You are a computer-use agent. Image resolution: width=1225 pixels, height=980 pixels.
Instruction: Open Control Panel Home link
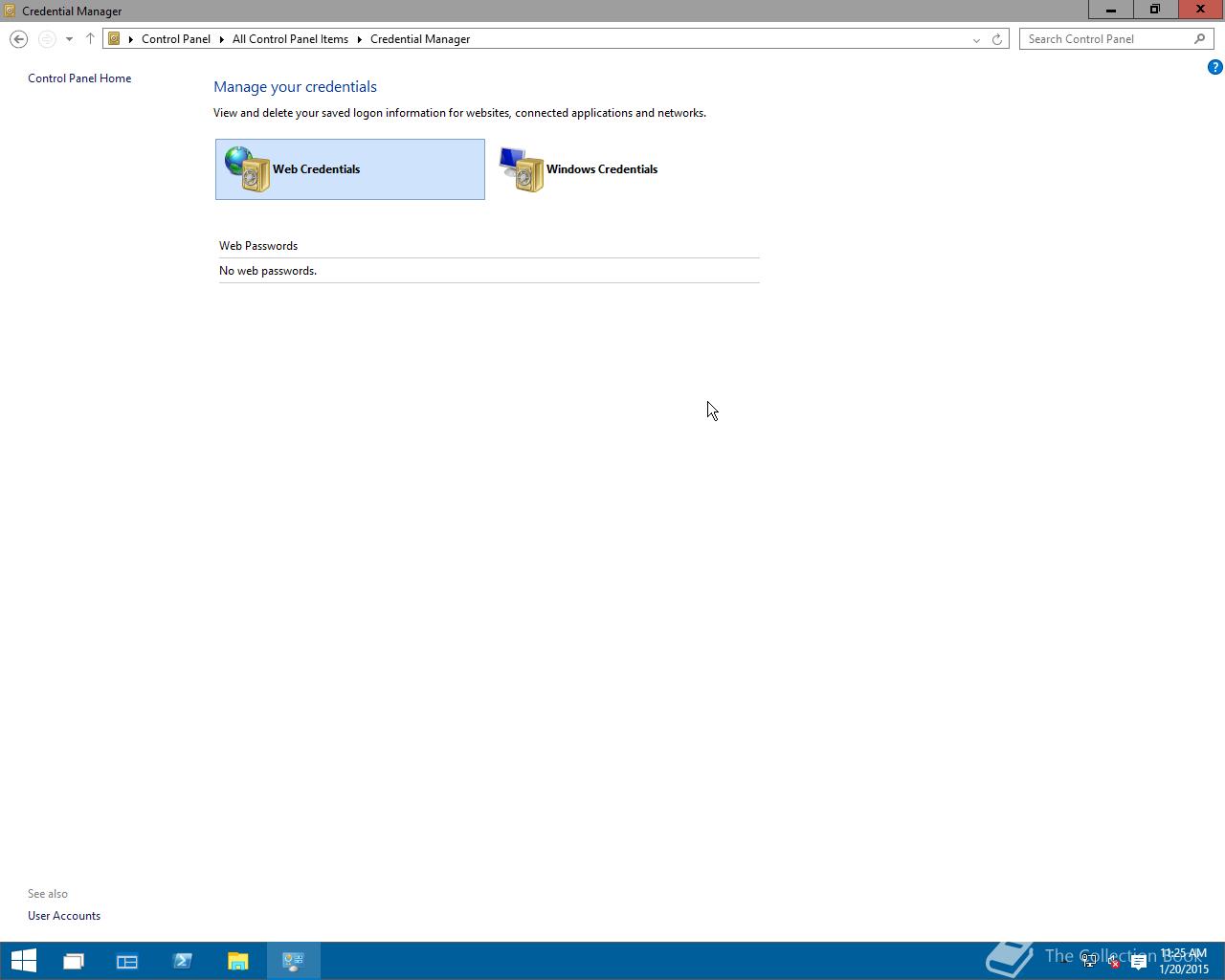click(x=79, y=78)
